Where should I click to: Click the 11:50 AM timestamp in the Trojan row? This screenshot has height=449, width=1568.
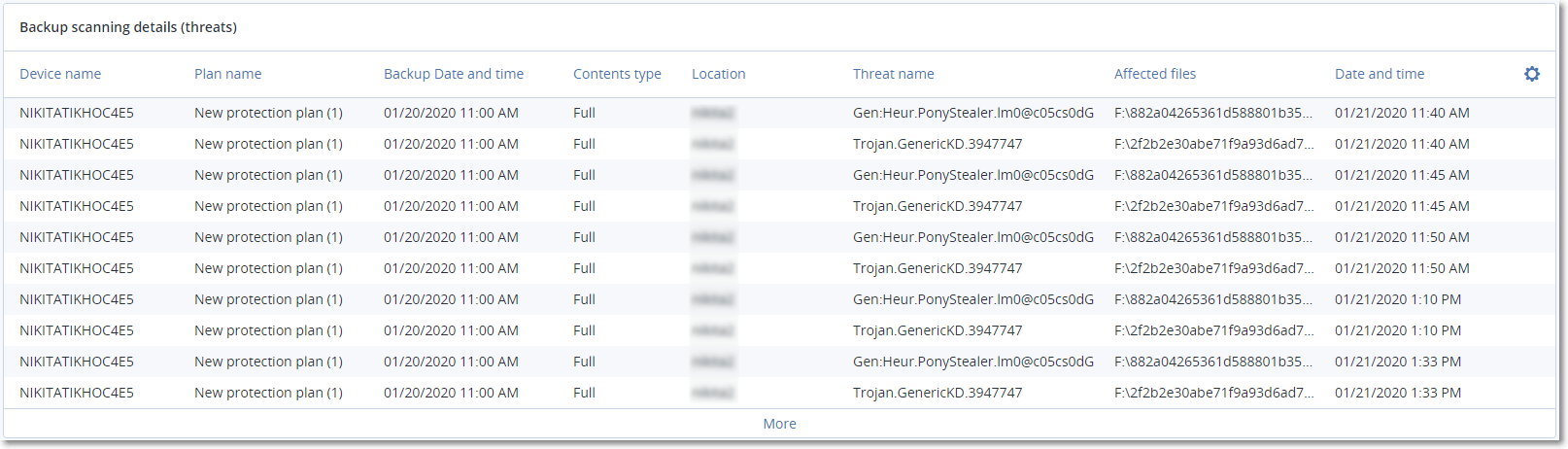pos(1401,268)
